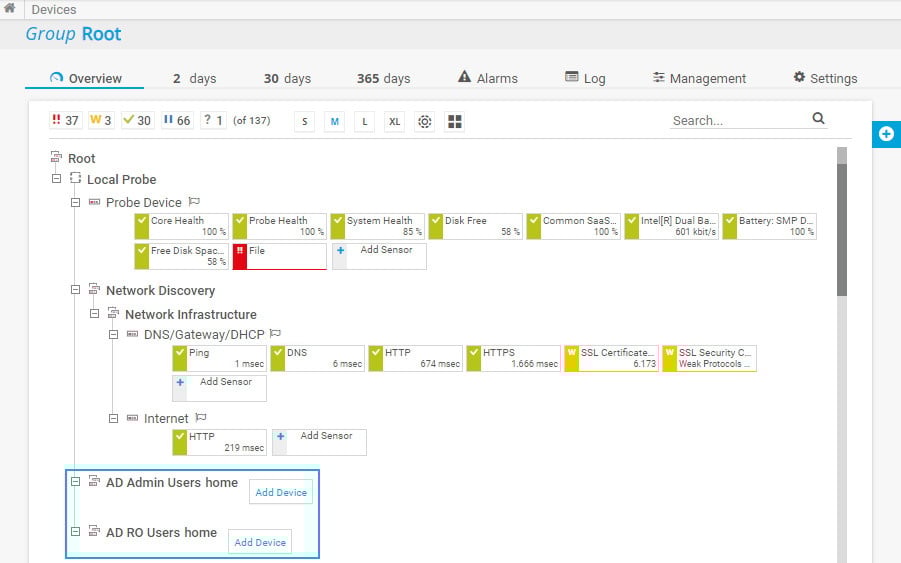Collapse the DNS/Gateway/DHCP device node
The image size is (901, 563).
coord(113,334)
